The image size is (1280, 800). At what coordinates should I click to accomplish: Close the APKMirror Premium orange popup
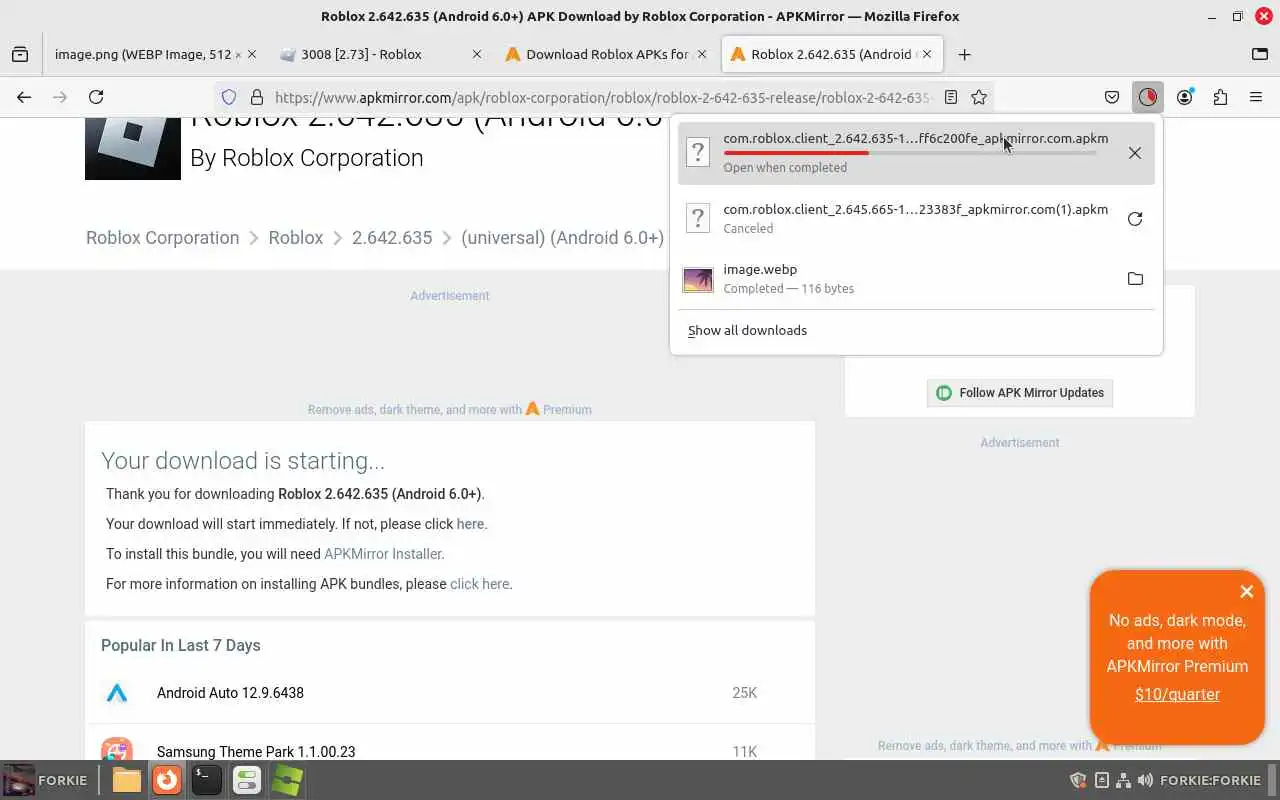coord(1246,591)
